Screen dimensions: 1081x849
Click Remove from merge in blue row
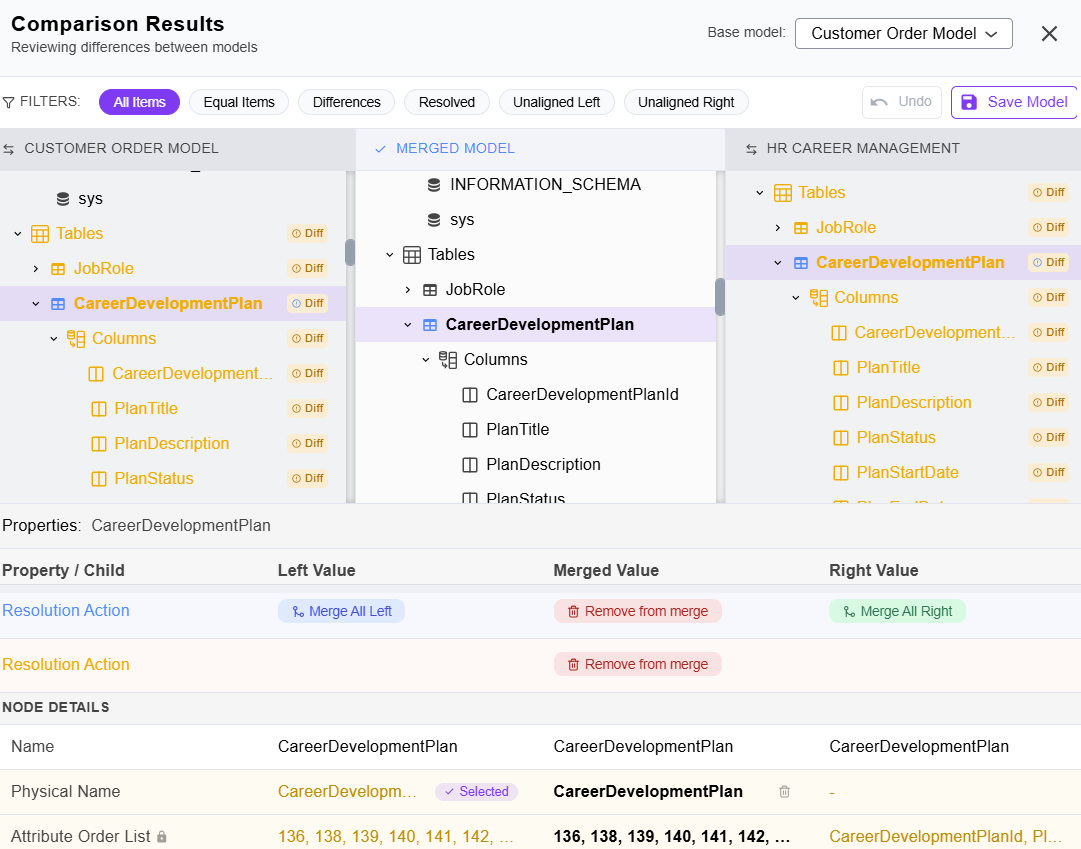(638, 612)
